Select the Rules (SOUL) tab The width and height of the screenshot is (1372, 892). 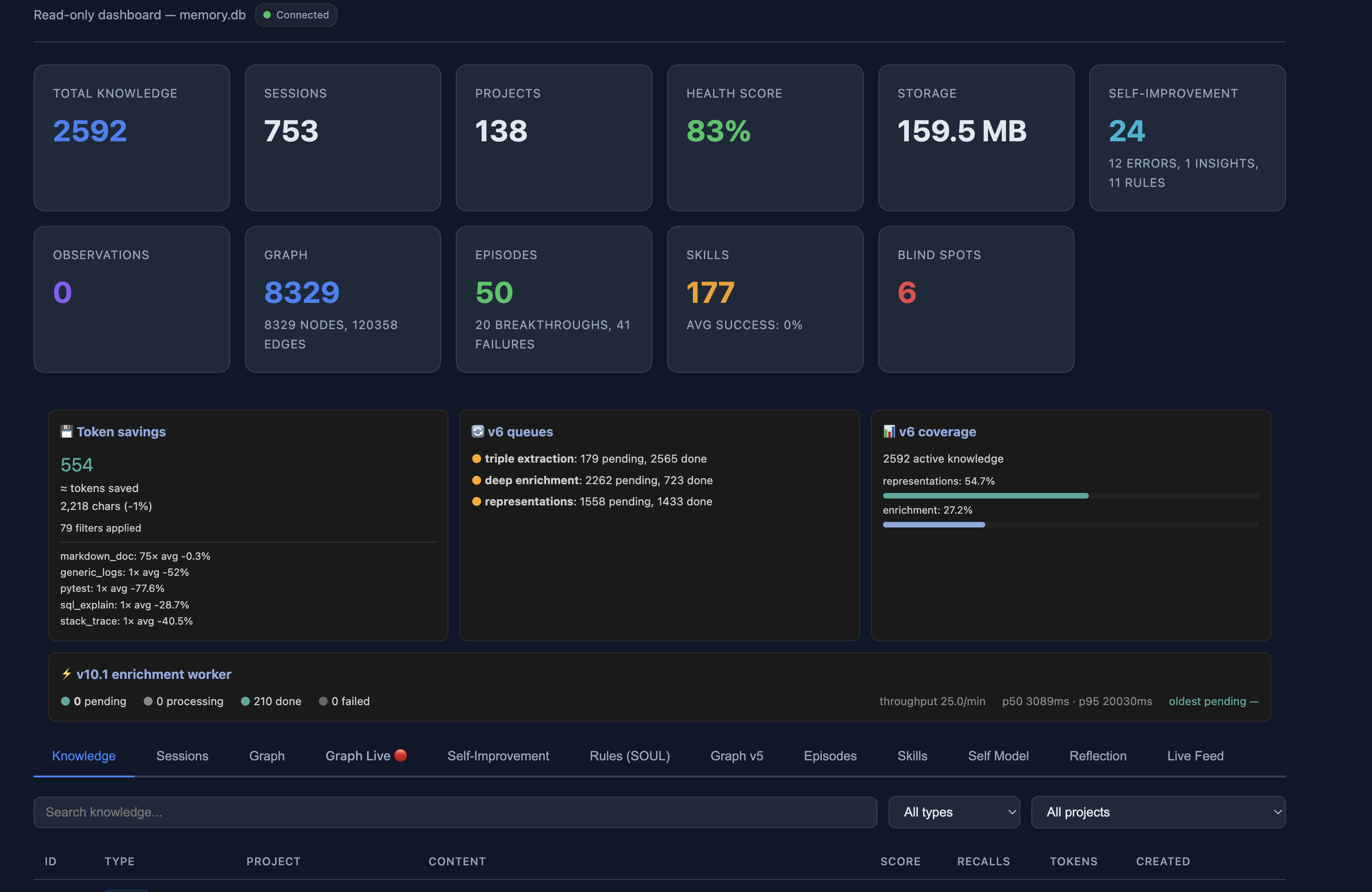(629, 756)
